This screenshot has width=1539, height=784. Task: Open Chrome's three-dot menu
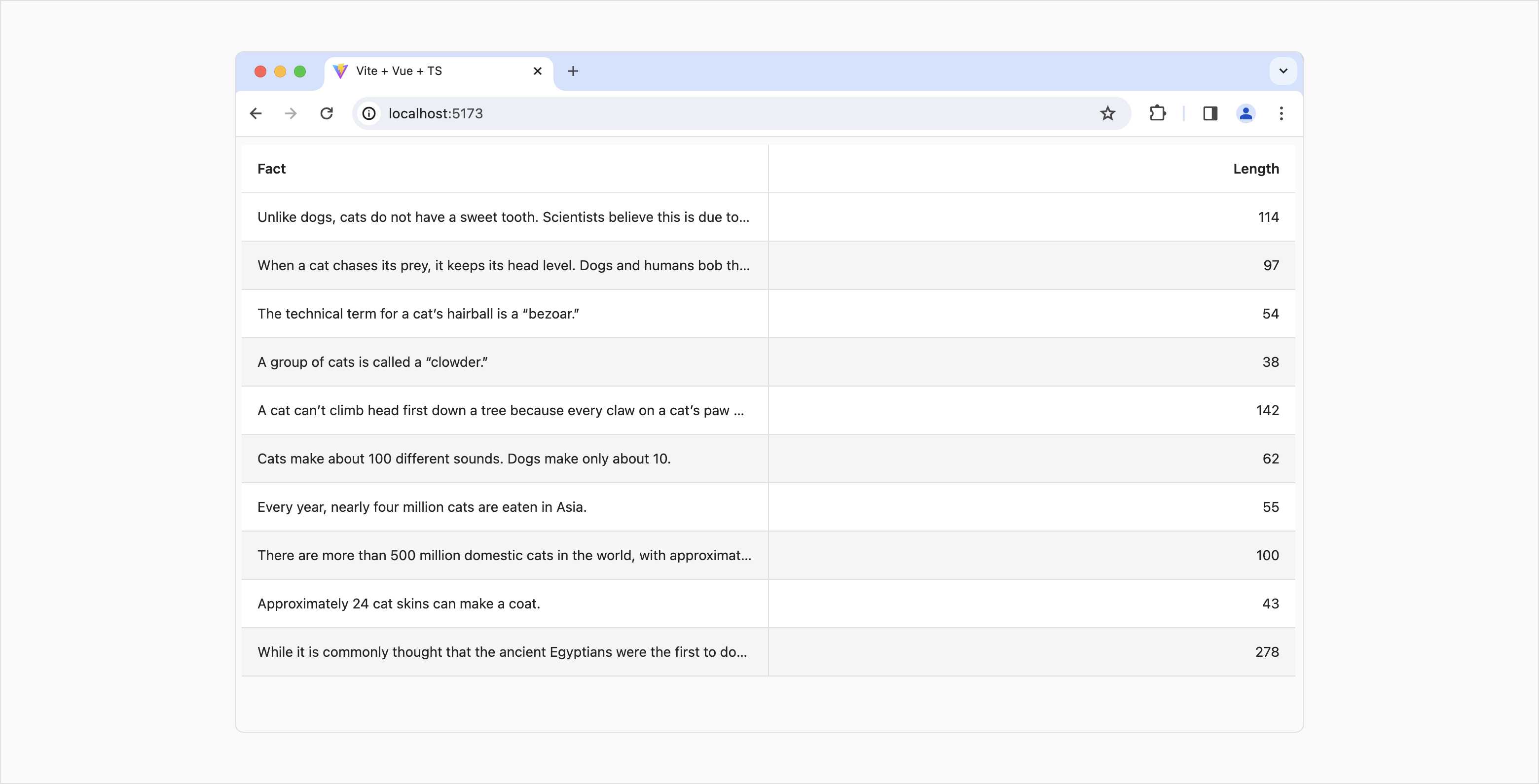1281,113
